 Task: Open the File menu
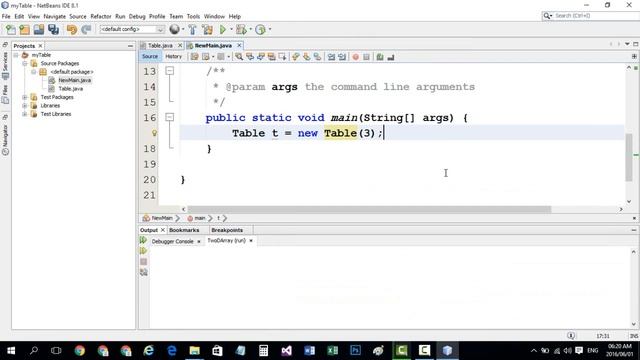click(x=6, y=16)
